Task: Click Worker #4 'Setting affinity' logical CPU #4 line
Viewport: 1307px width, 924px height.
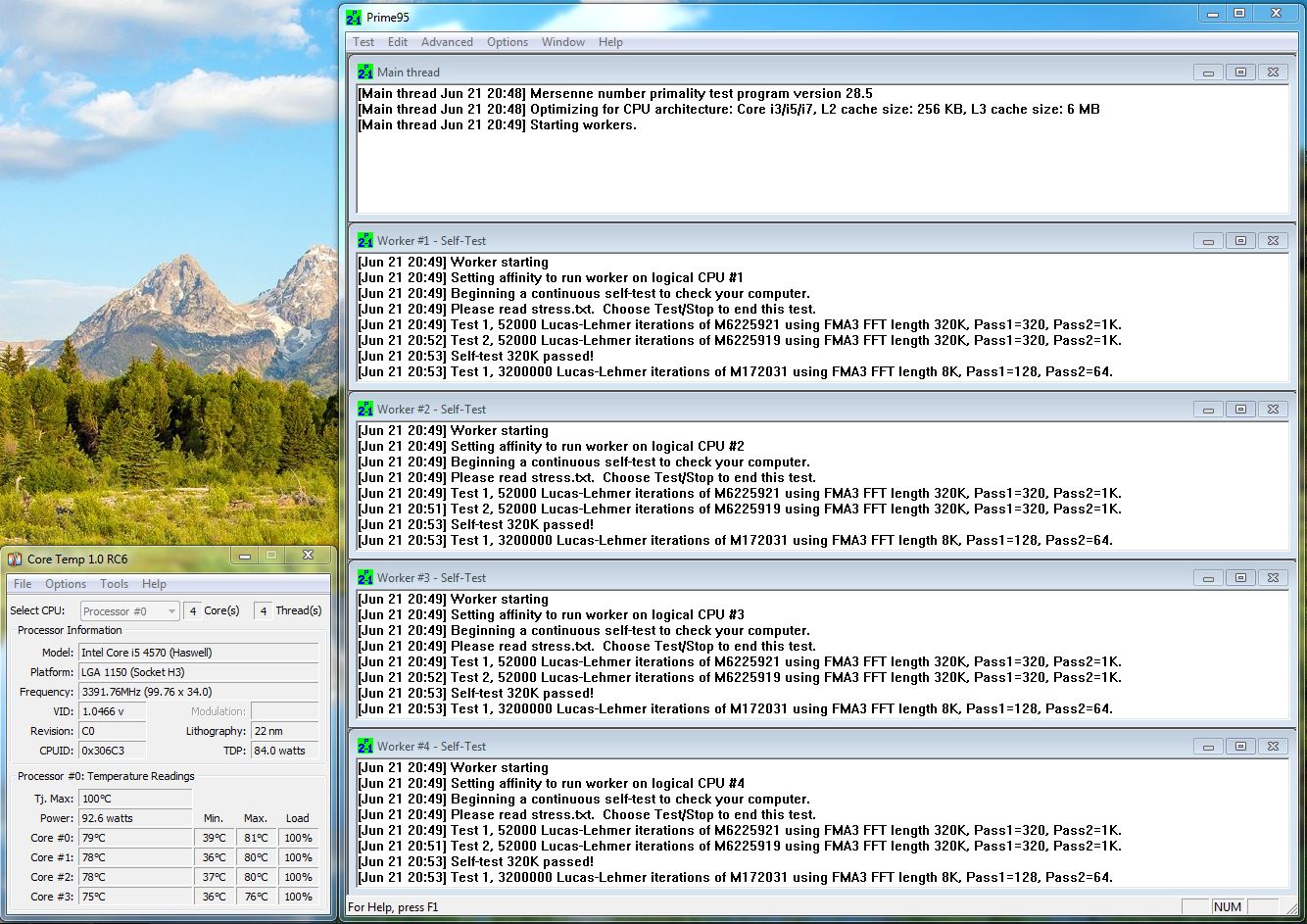Action: [551, 783]
